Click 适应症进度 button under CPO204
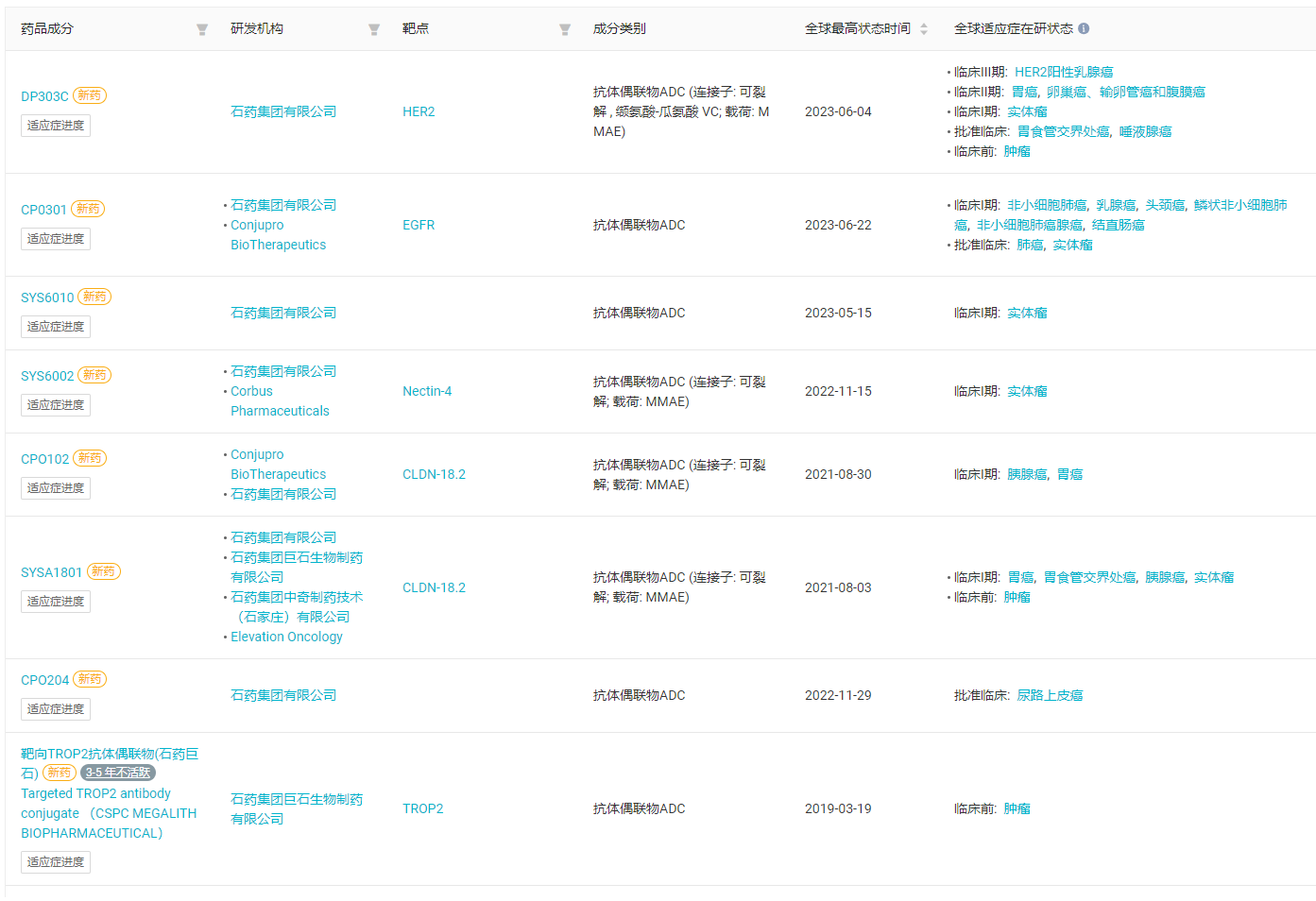1316x901 pixels. [x=56, y=709]
